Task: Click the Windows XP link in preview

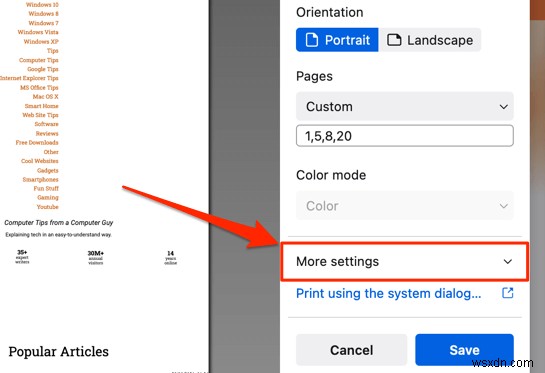Action: 41,41
